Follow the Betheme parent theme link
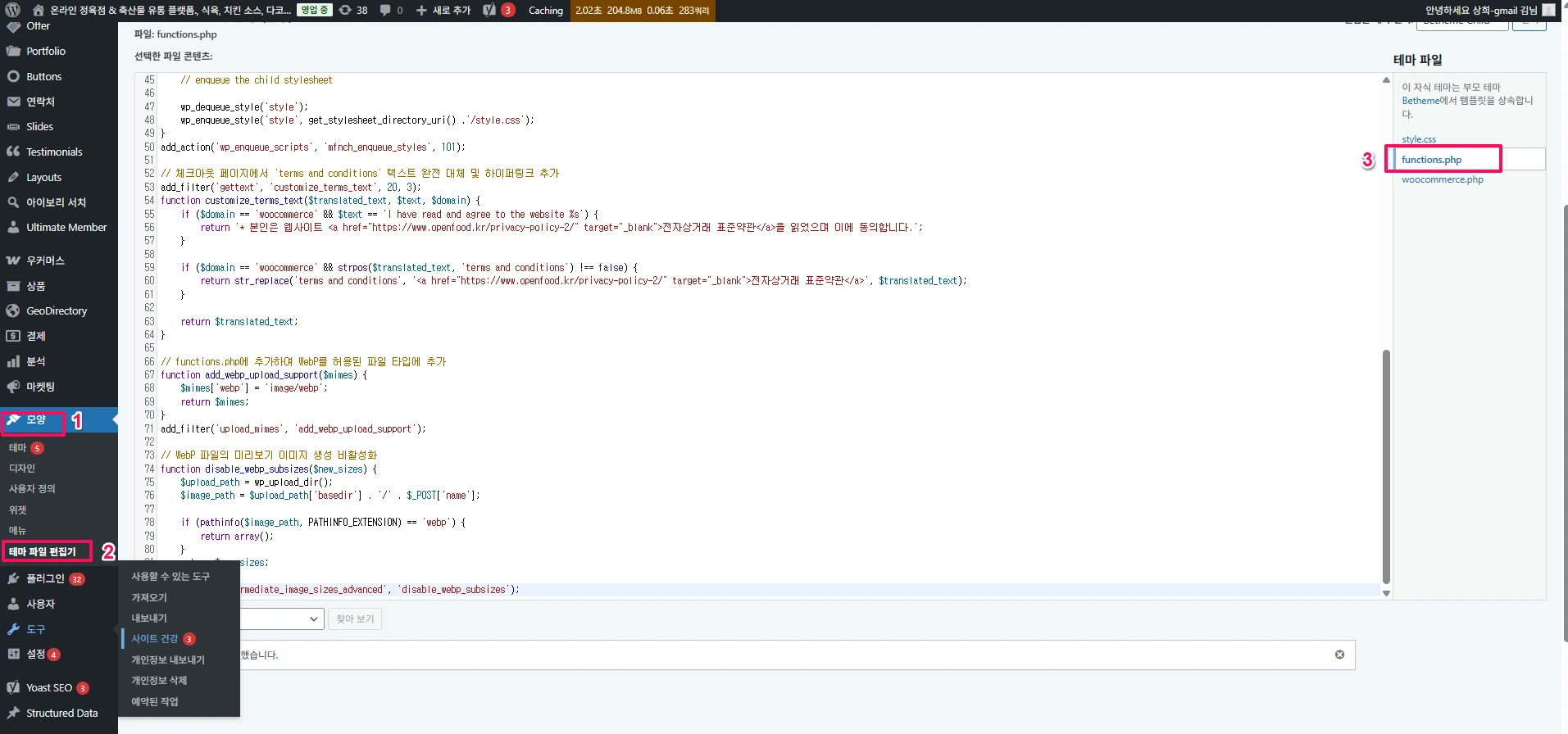 pos(1420,101)
